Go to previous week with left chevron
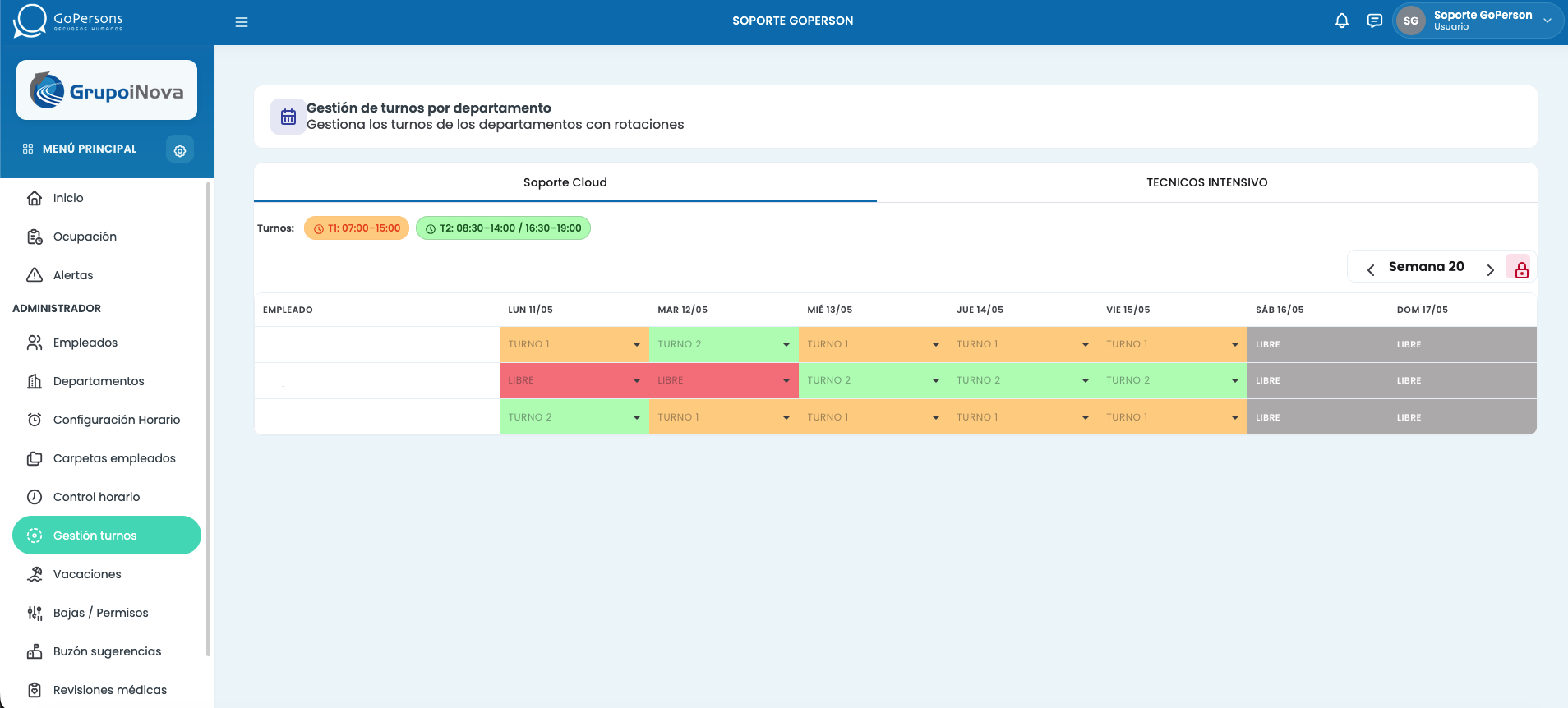The height and width of the screenshot is (708, 1568). pos(1371,269)
